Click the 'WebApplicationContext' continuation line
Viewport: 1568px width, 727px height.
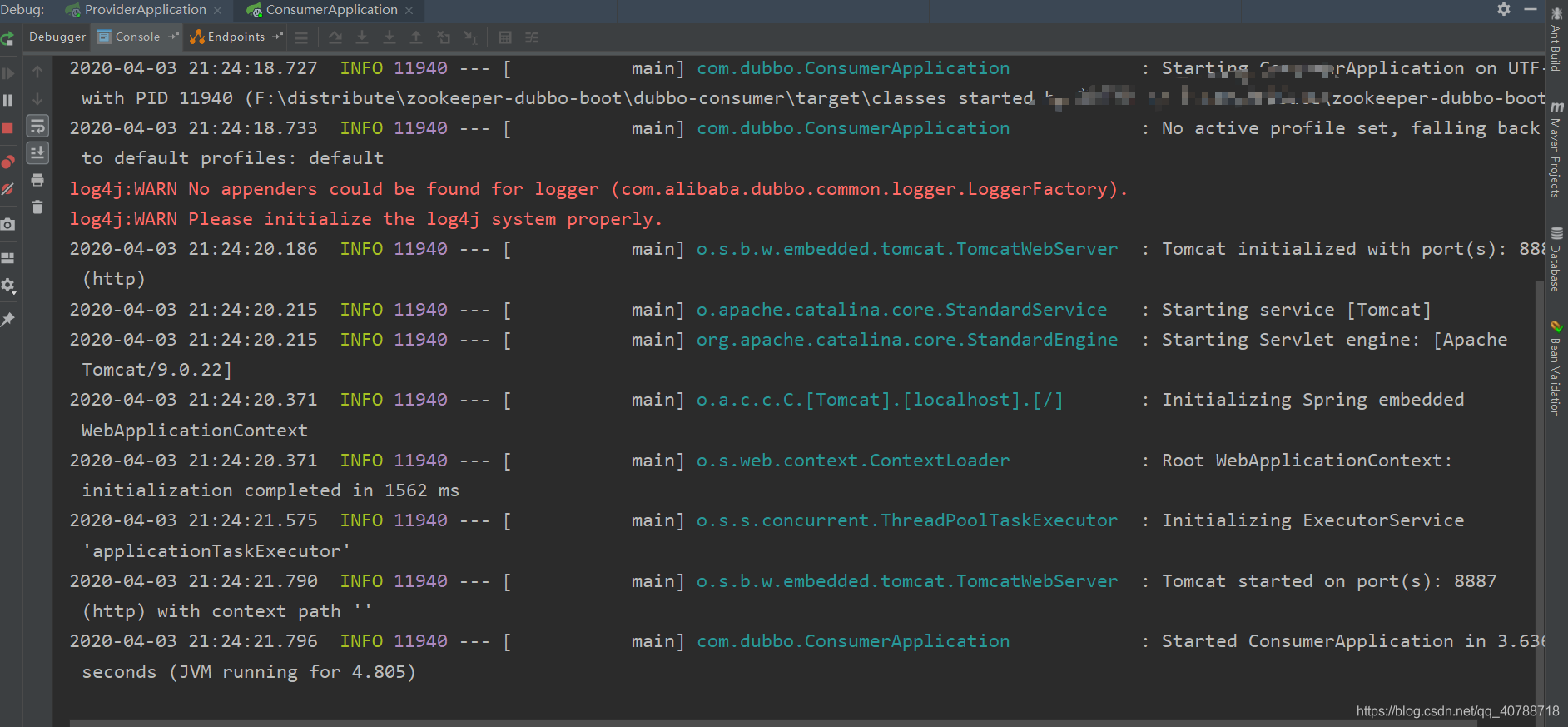[x=195, y=431]
